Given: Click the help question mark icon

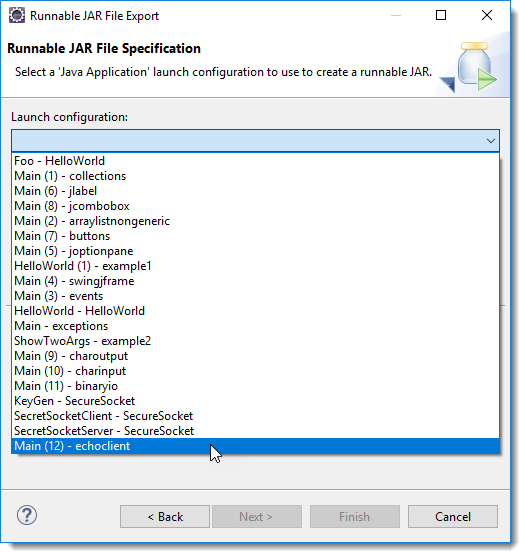Looking at the screenshot, I should [x=27, y=515].
